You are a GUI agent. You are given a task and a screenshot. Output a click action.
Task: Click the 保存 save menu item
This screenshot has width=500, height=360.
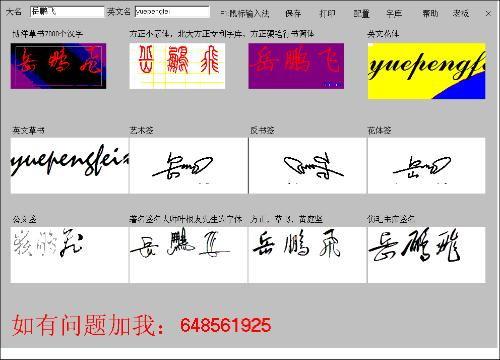coord(293,13)
